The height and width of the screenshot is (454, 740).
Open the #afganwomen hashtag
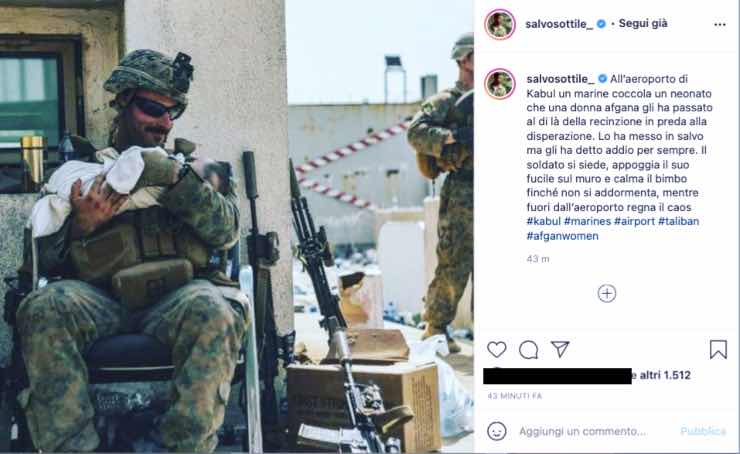tap(563, 235)
